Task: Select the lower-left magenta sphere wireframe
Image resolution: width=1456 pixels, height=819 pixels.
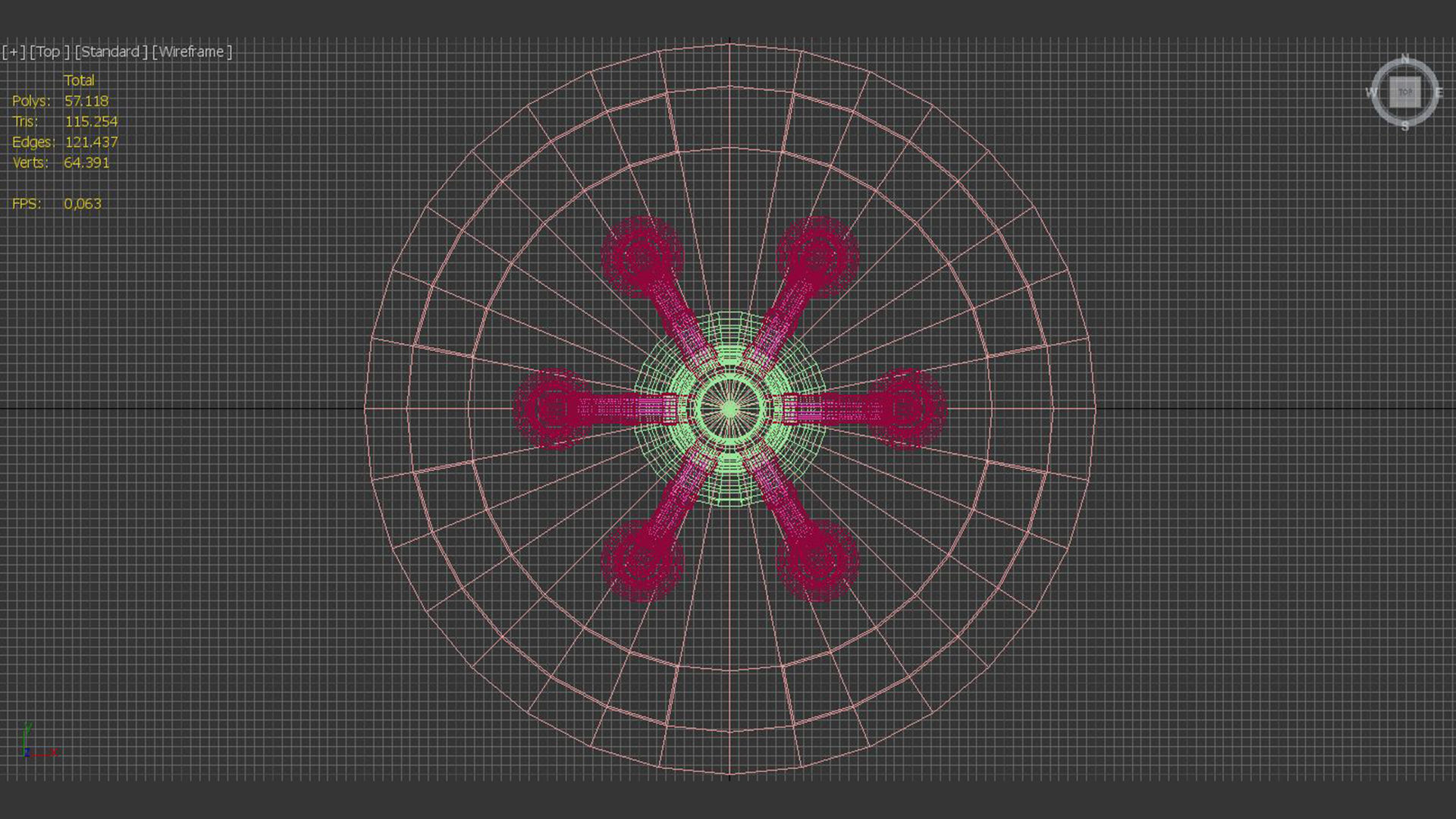Action: pos(642,561)
